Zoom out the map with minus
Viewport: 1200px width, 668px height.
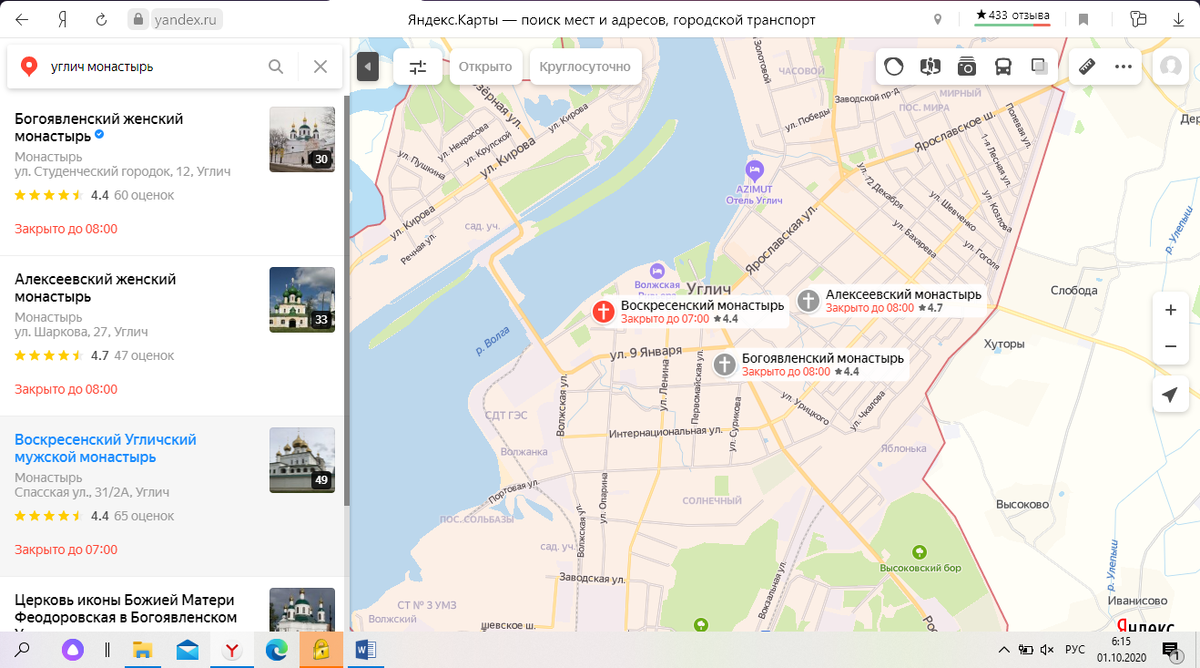[x=1170, y=346]
